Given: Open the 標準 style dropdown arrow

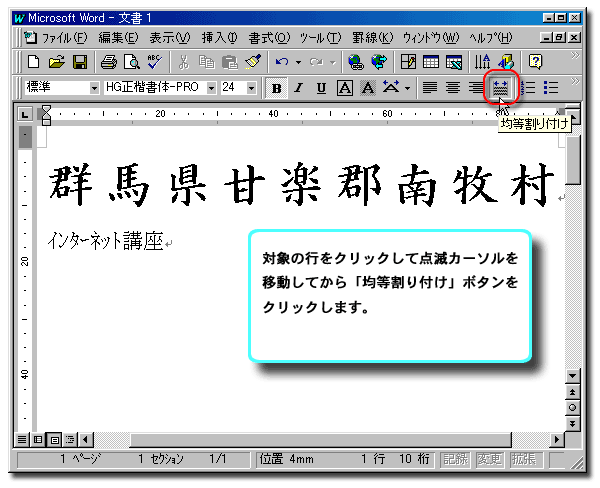Looking at the screenshot, I should (x=94, y=88).
